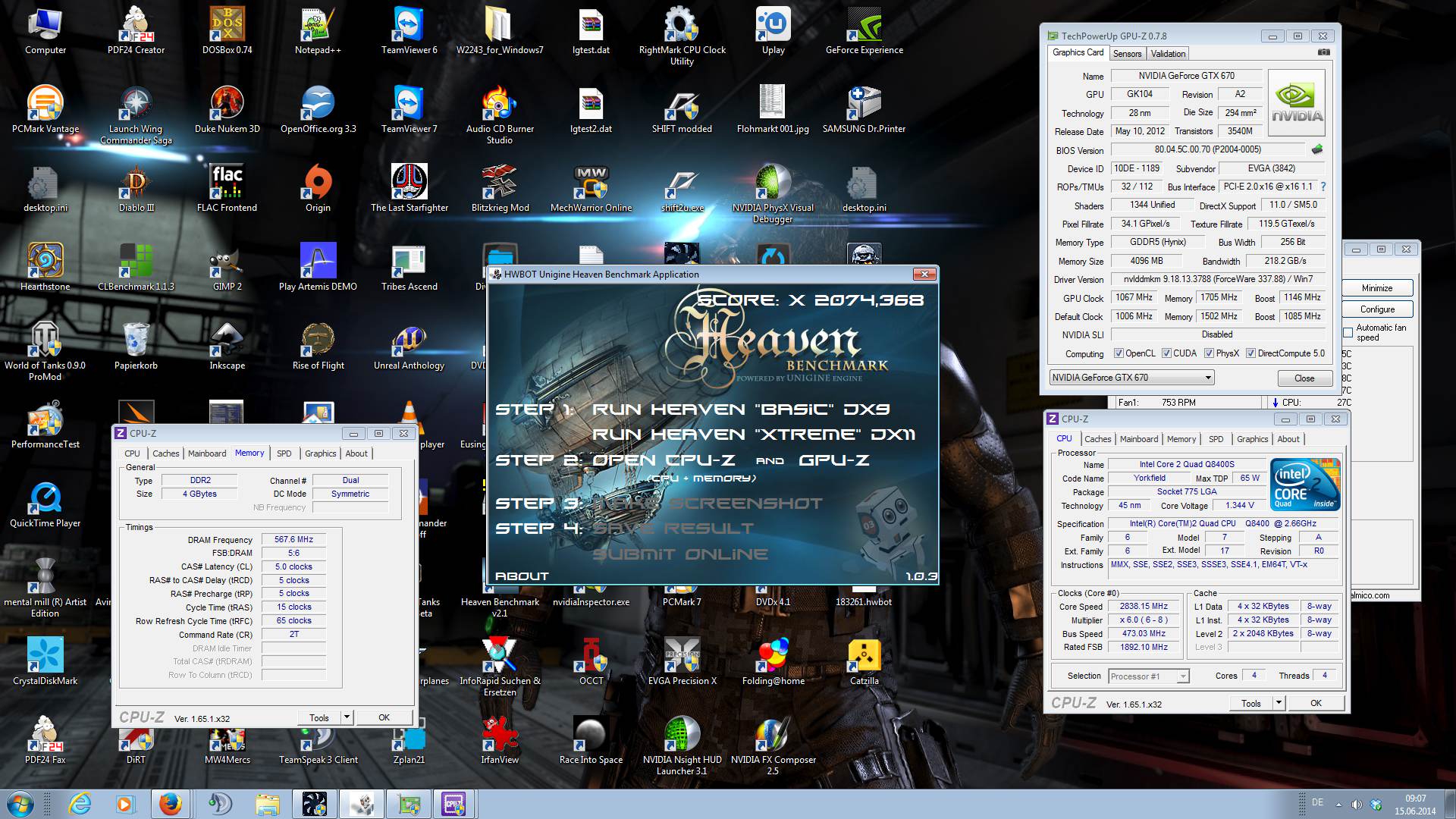Toggle PhysX checkbox in GPU-Z
Image resolution: width=1456 pixels, height=819 pixels.
[1209, 353]
